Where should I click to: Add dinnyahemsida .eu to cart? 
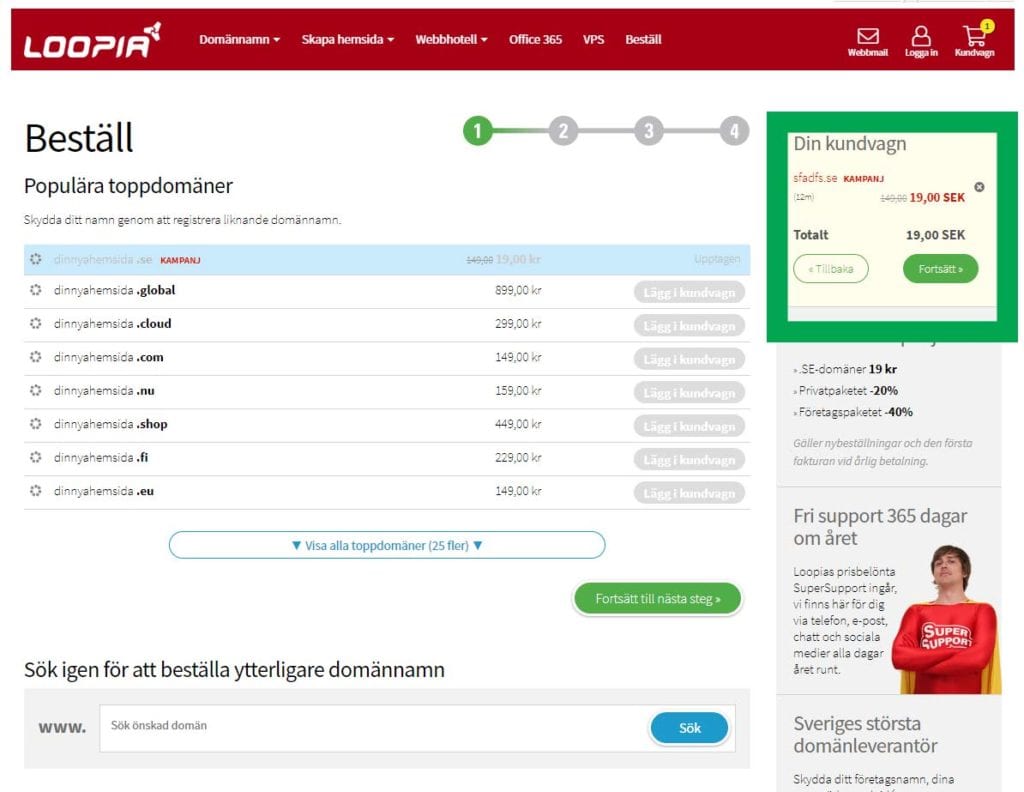coord(689,493)
